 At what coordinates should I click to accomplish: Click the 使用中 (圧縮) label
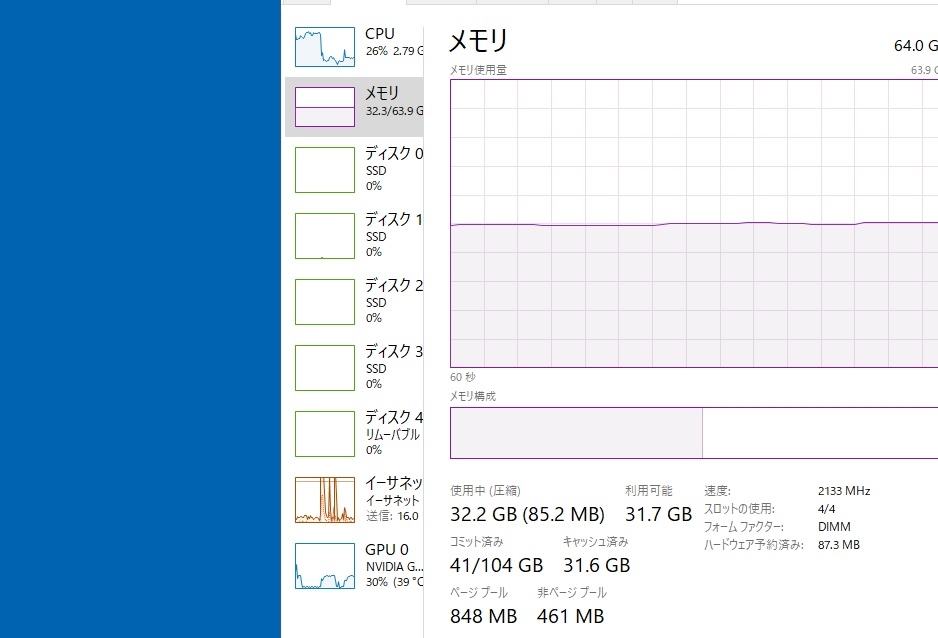(485, 491)
